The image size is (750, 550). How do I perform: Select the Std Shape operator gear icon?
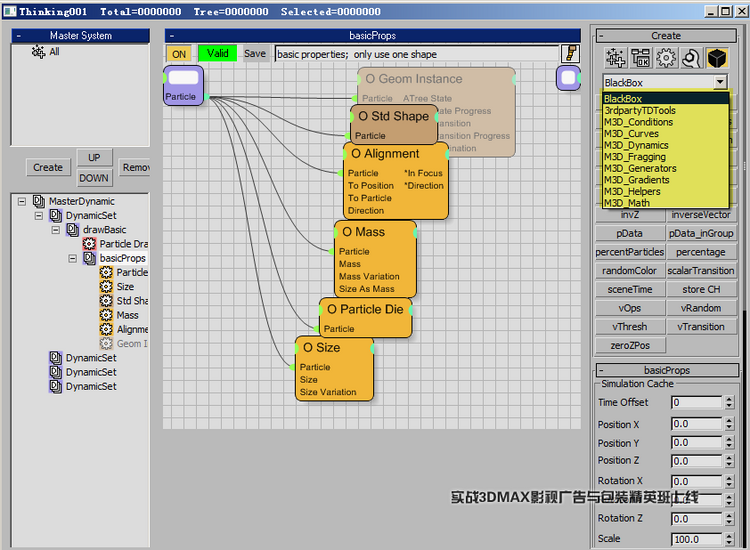click(106, 301)
